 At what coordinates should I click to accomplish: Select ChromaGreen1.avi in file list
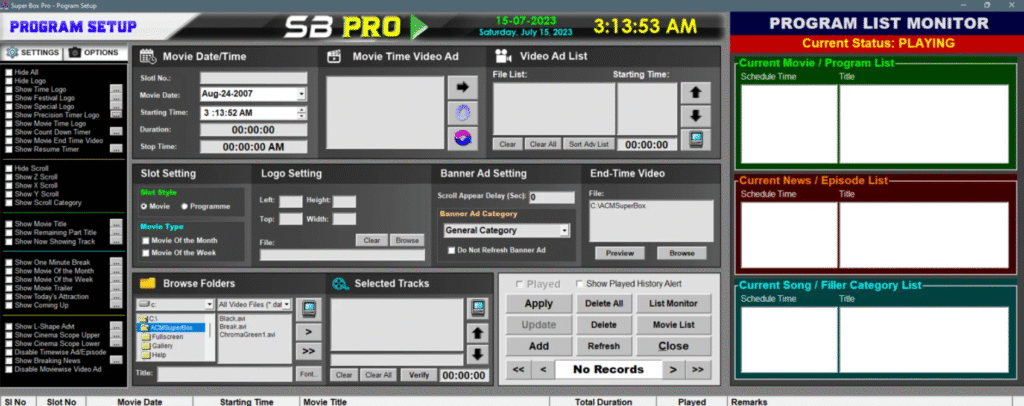248,335
